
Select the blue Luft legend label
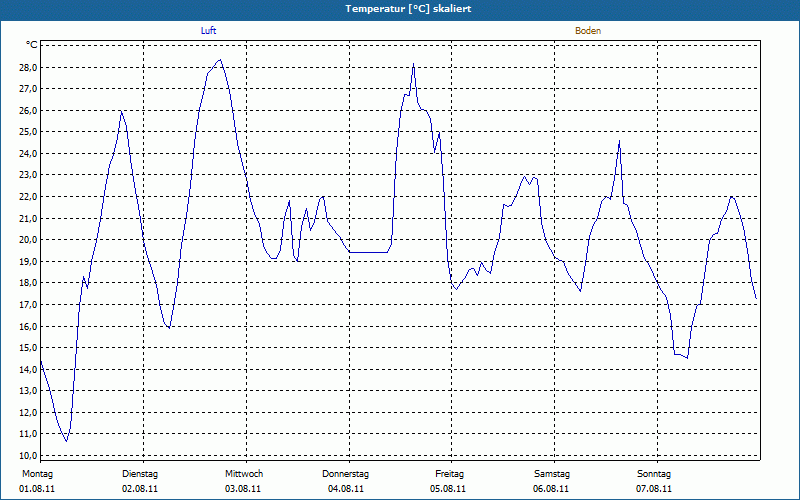click(x=208, y=31)
